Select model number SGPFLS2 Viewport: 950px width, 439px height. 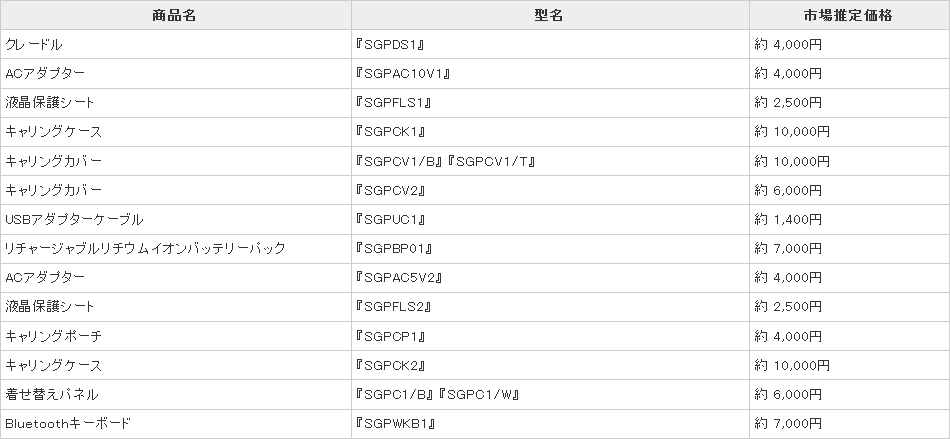click(x=395, y=306)
